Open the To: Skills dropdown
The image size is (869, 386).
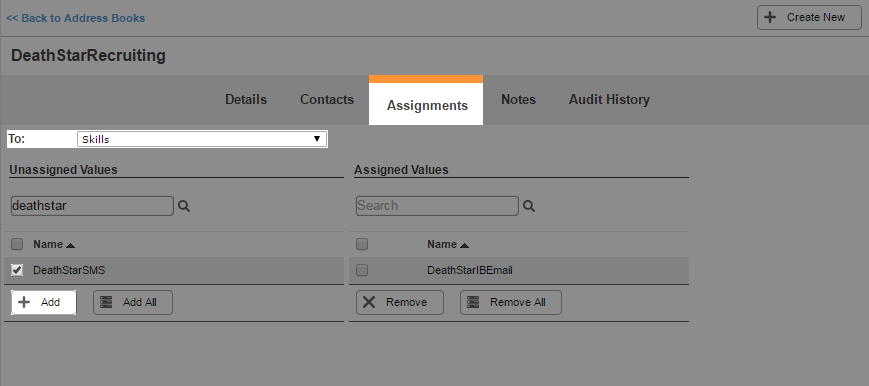[x=202, y=139]
